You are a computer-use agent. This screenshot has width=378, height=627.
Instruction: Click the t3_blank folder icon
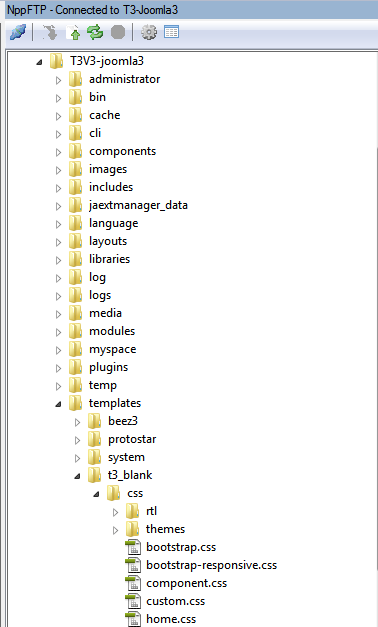point(94,475)
